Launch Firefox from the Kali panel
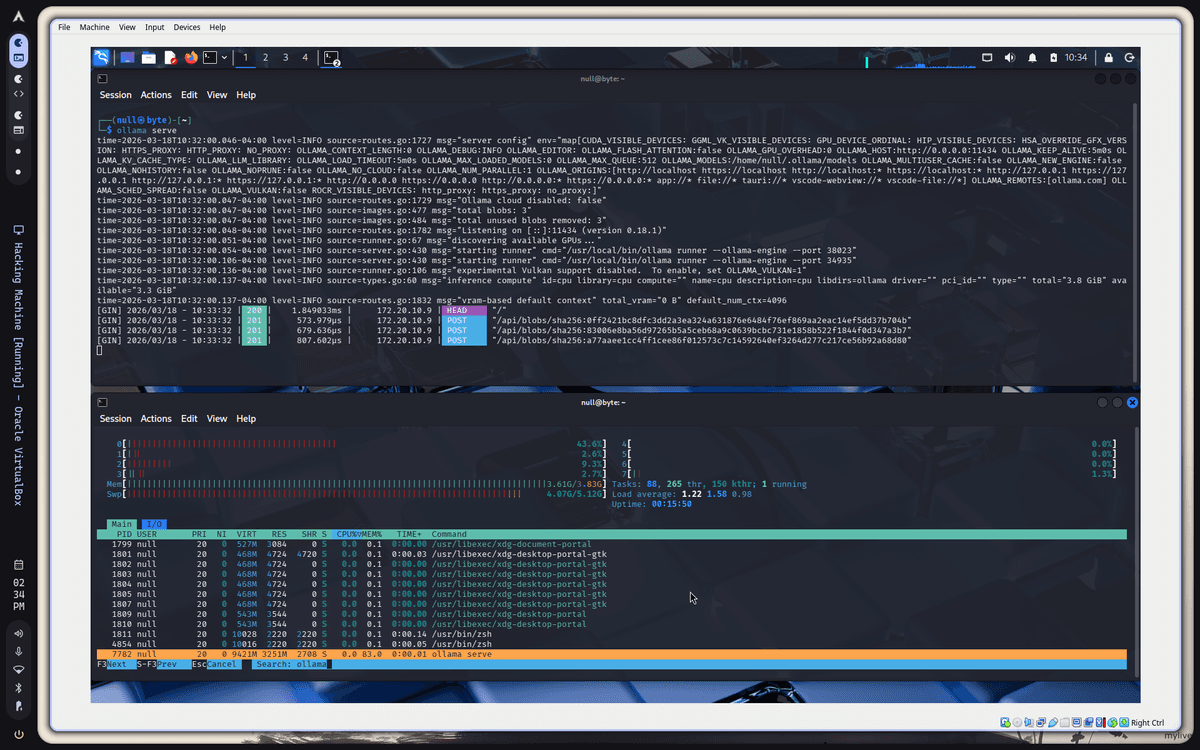 pyautogui.click(x=191, y=58)
